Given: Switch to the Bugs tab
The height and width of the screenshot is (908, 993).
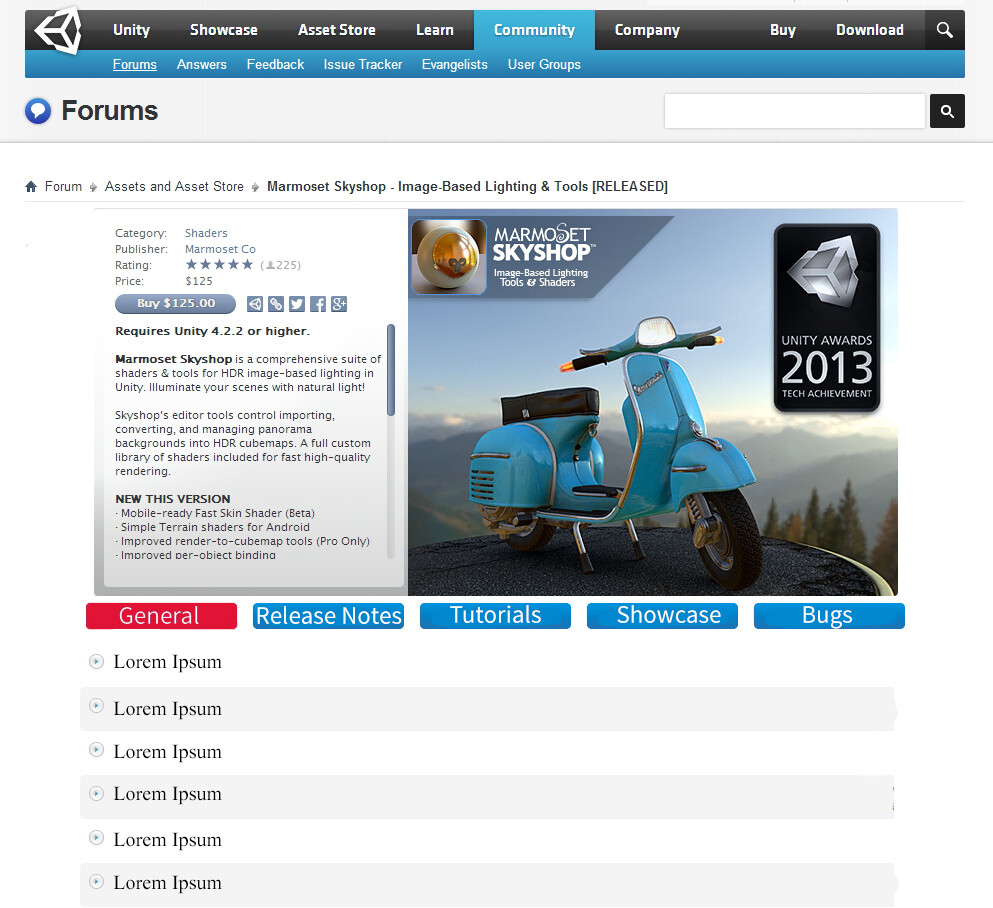Looking at the screenshot, I should pyautogui.click(x=829, y=615).
